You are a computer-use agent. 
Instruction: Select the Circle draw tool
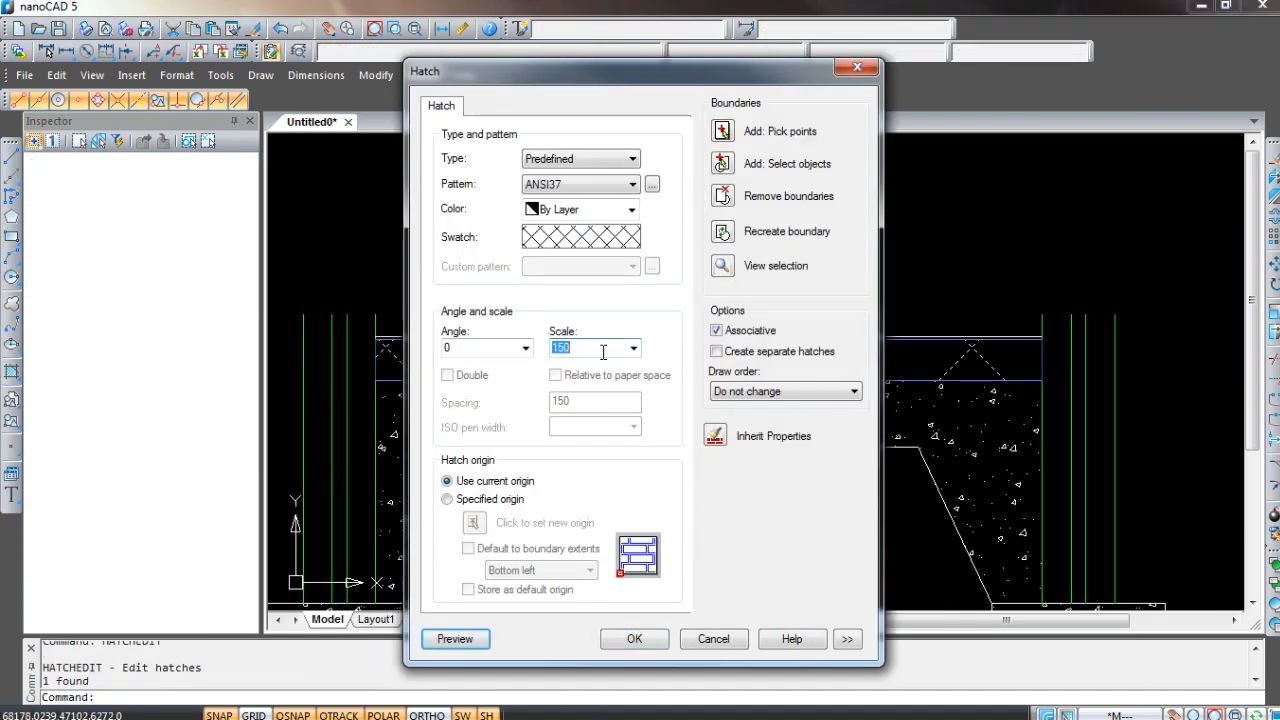point(11,278)
